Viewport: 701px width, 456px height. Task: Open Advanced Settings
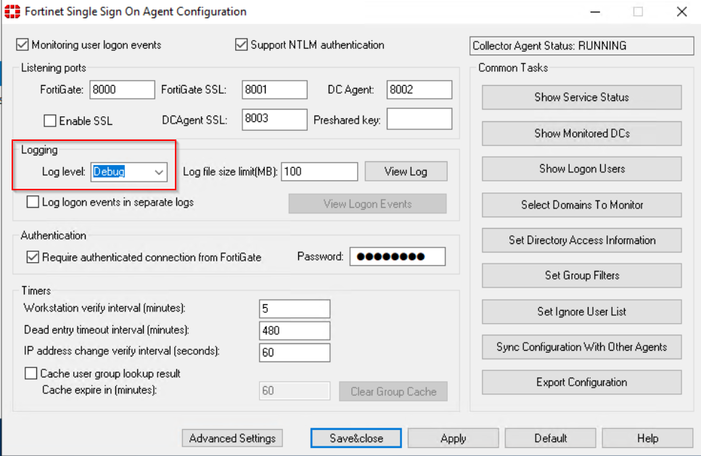[232, 438]
